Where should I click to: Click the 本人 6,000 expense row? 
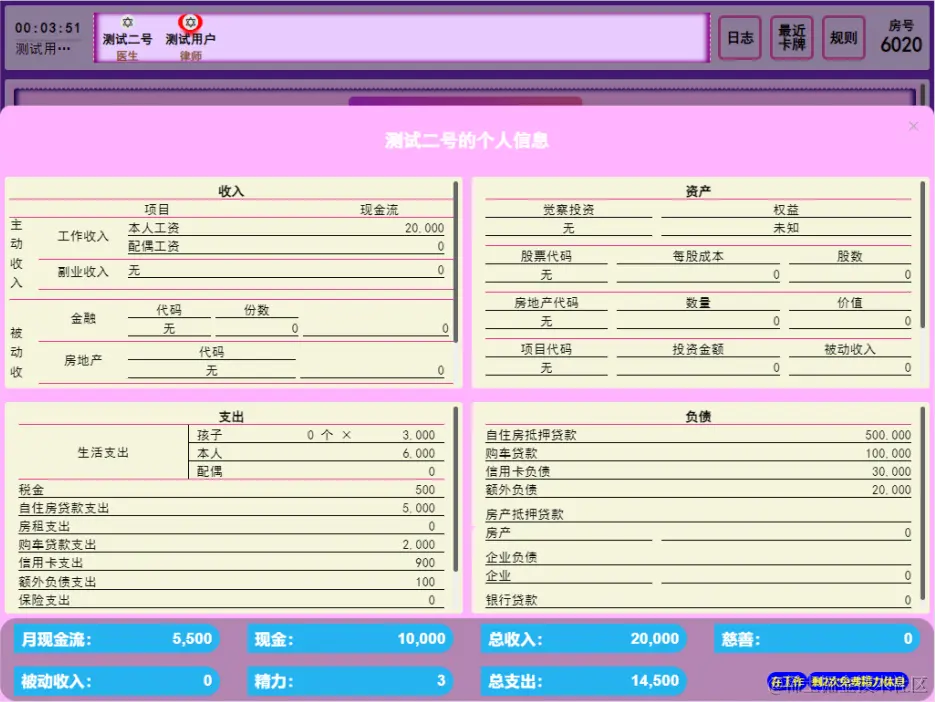point(316,453)
